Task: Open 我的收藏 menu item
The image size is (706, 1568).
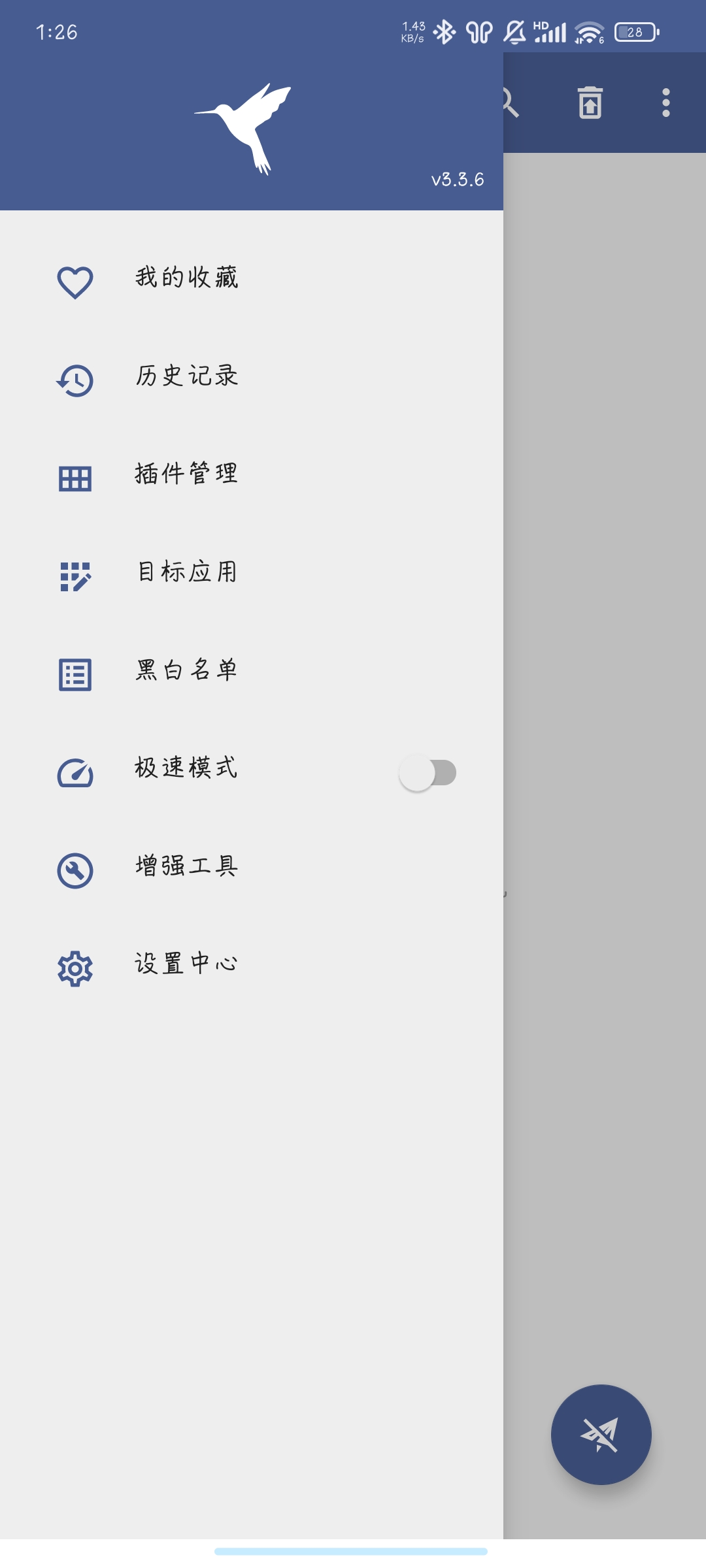Action: tap(252, 278)
